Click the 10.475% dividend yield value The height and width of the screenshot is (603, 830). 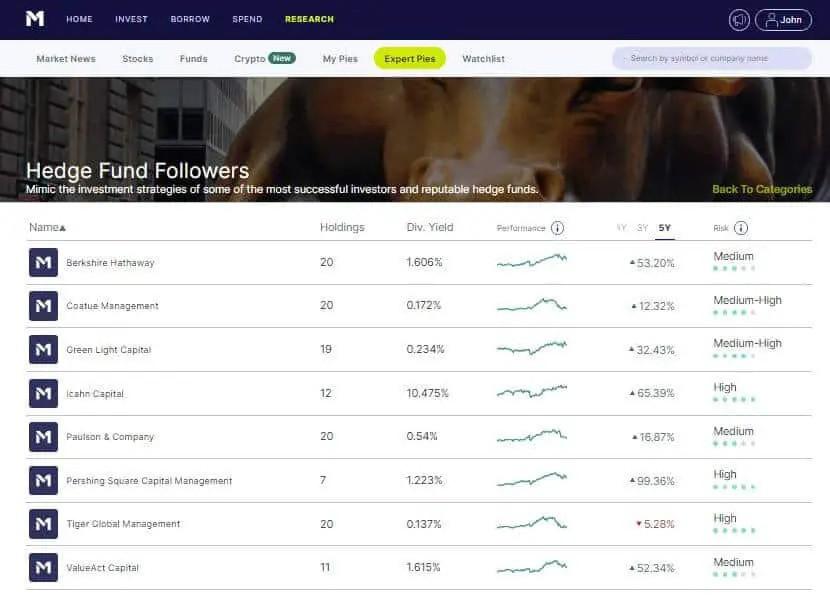427,393
